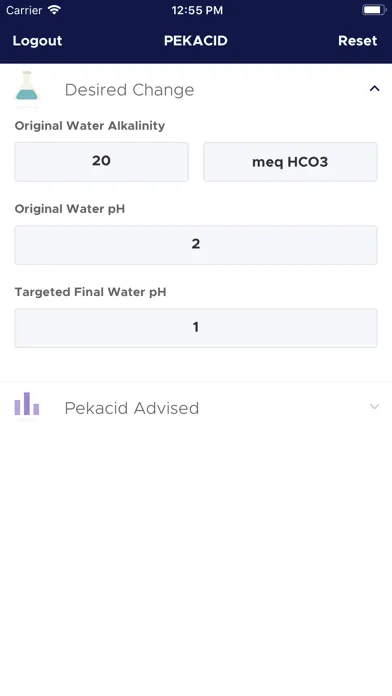Open the meq HCO3 unit dropdown
This screenshot has width=392, height=696.
coord(290,162)
